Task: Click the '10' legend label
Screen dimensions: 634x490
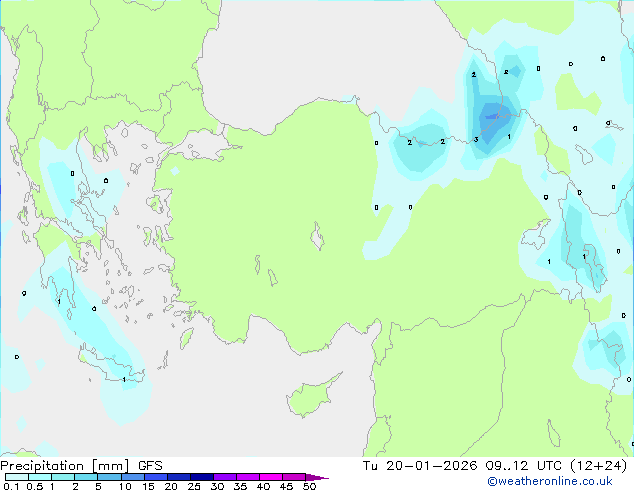Action: 125,486
